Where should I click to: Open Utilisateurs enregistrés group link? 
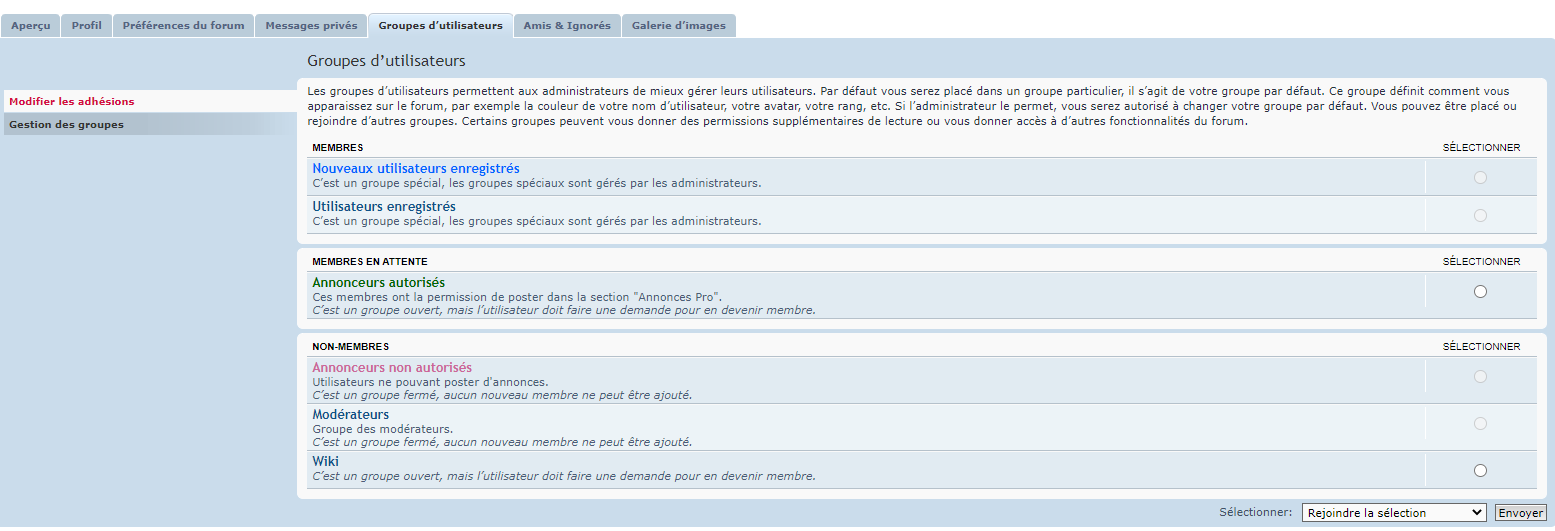384,207
